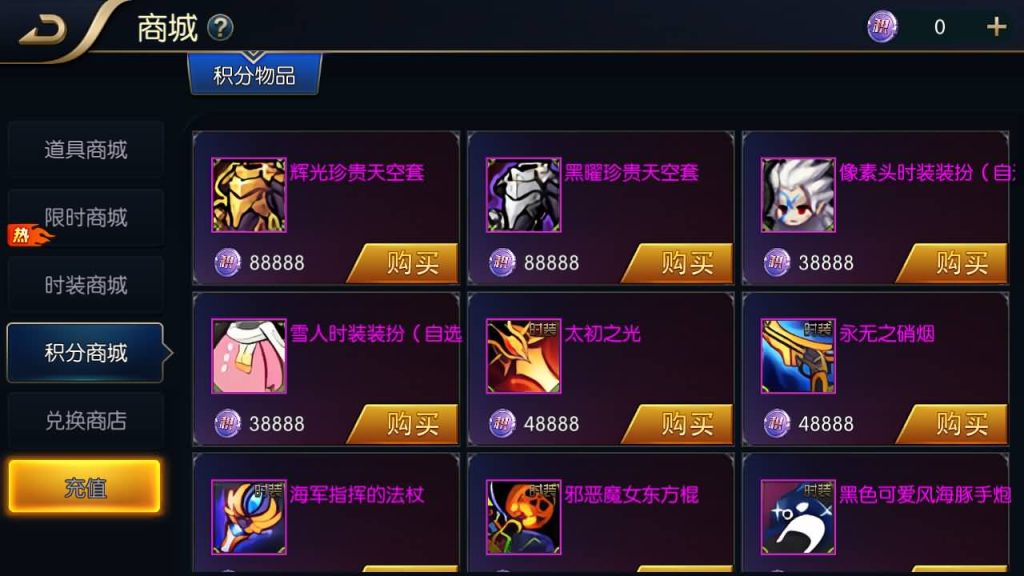Click the points coin icon in top bar
Screen dimensions: 1024x576
click(x=882, y=27)
